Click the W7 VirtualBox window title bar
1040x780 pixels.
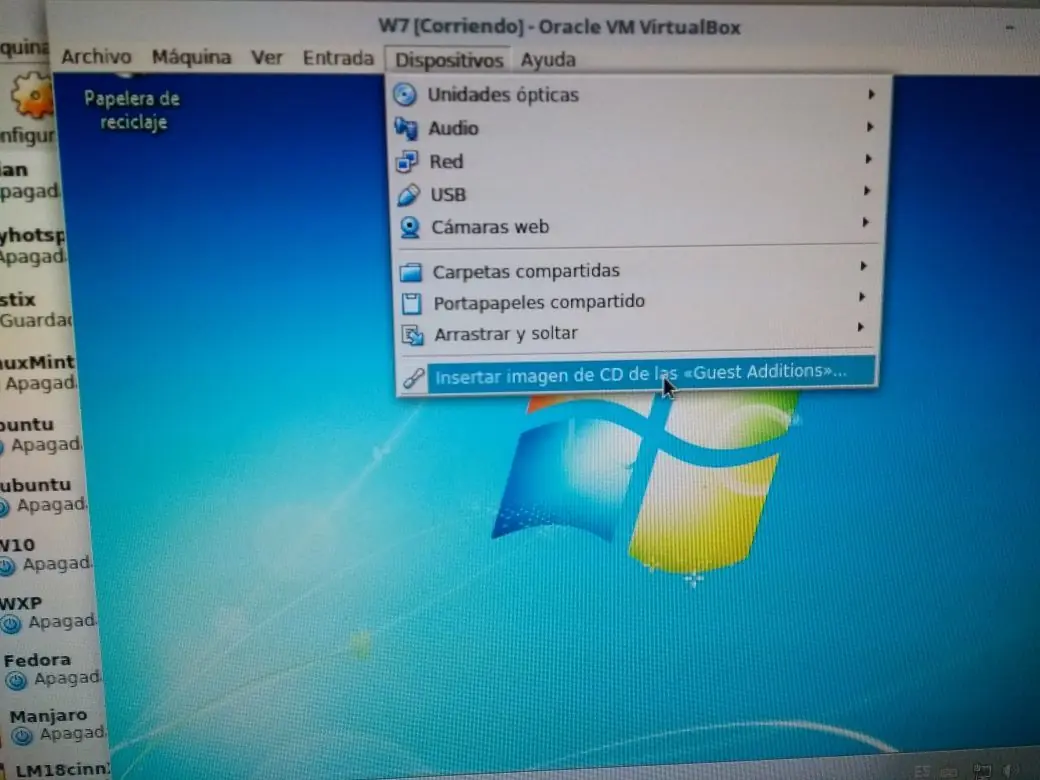pyautogui.click(x=558, y=27)
